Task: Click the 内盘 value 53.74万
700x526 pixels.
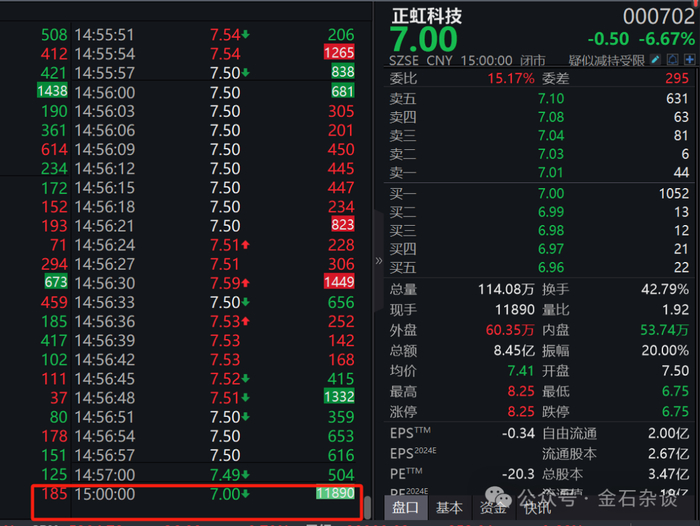Action: coord(665,330)
